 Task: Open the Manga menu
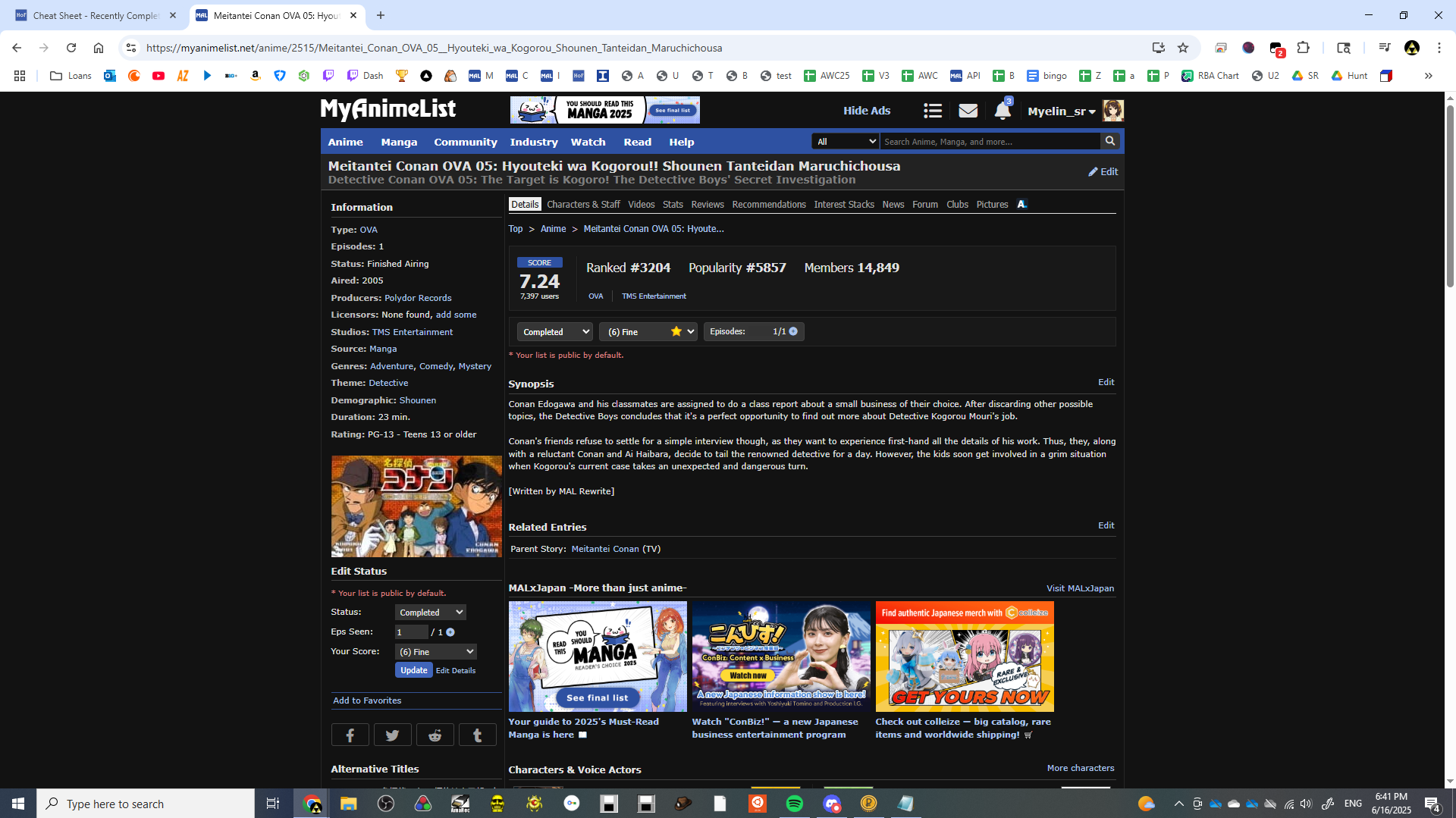(399, 142)
